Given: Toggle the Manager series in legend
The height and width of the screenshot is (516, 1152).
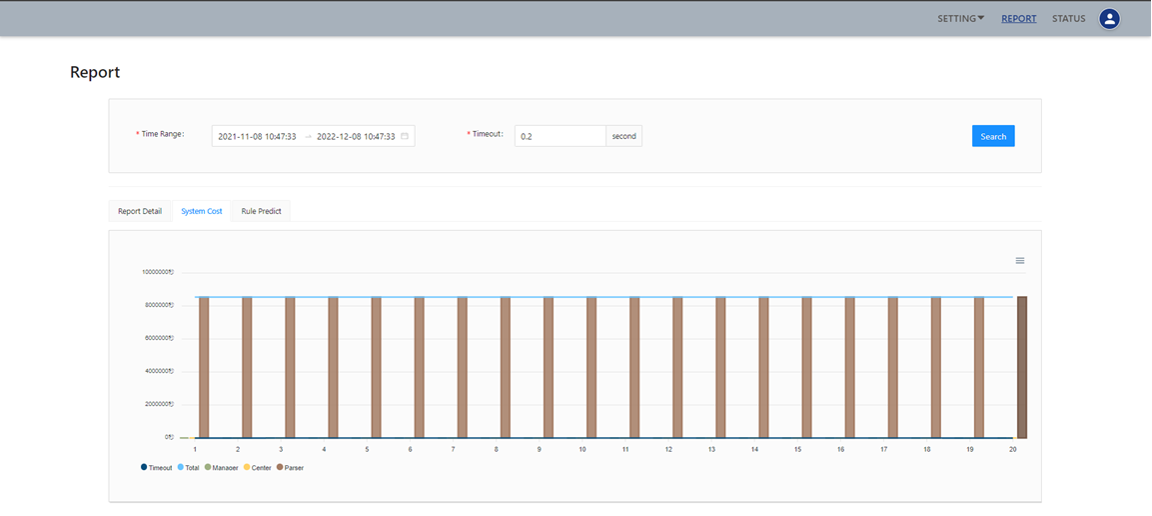Looking at the screenshot, I should click(221, 467).
